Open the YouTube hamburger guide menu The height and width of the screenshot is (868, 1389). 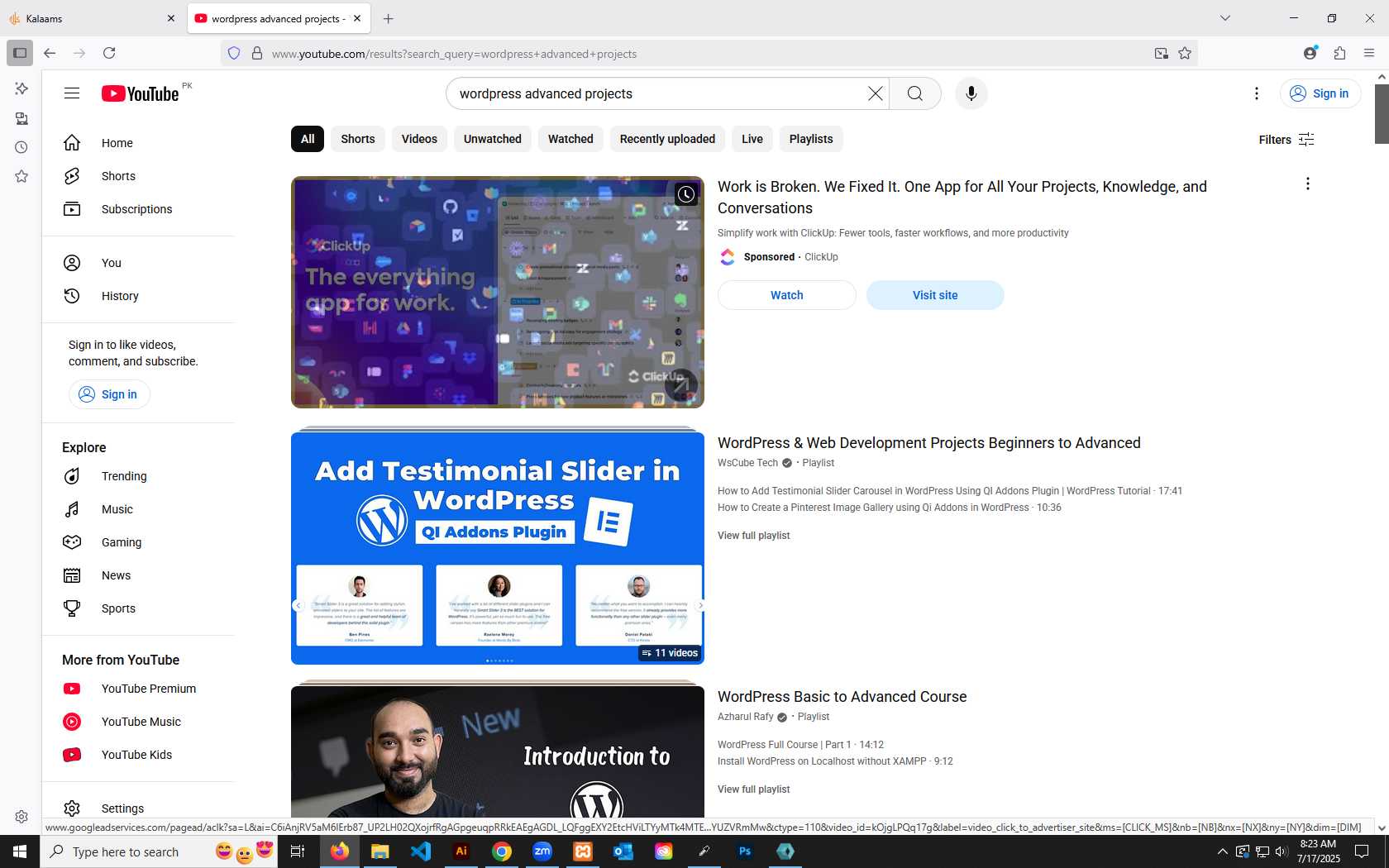[x=72, y=93]
